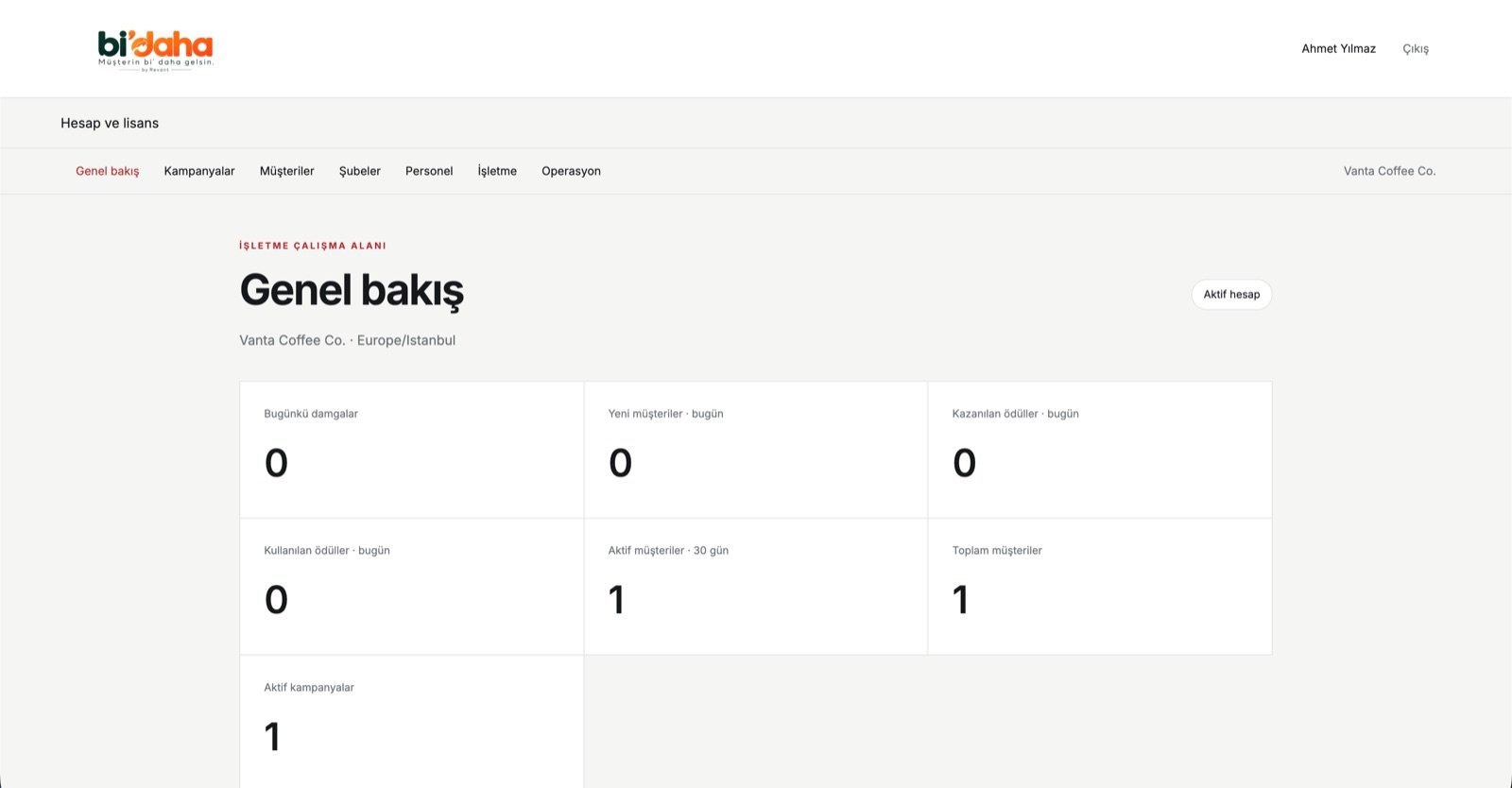Click the Aktif hesap badge
The width and height of the screenshot is (1512, 788).
1231,295
